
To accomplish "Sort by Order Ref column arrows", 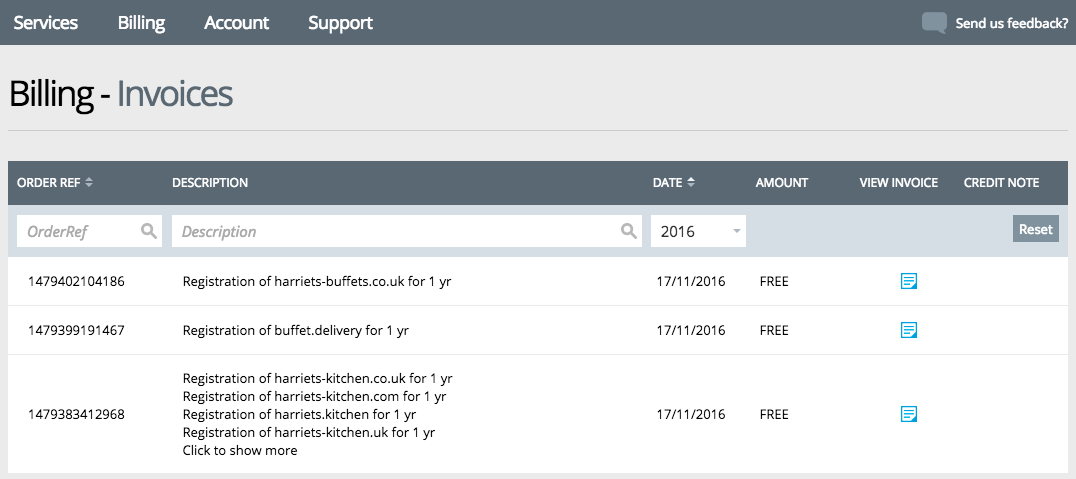I will [x=89, y=183].
